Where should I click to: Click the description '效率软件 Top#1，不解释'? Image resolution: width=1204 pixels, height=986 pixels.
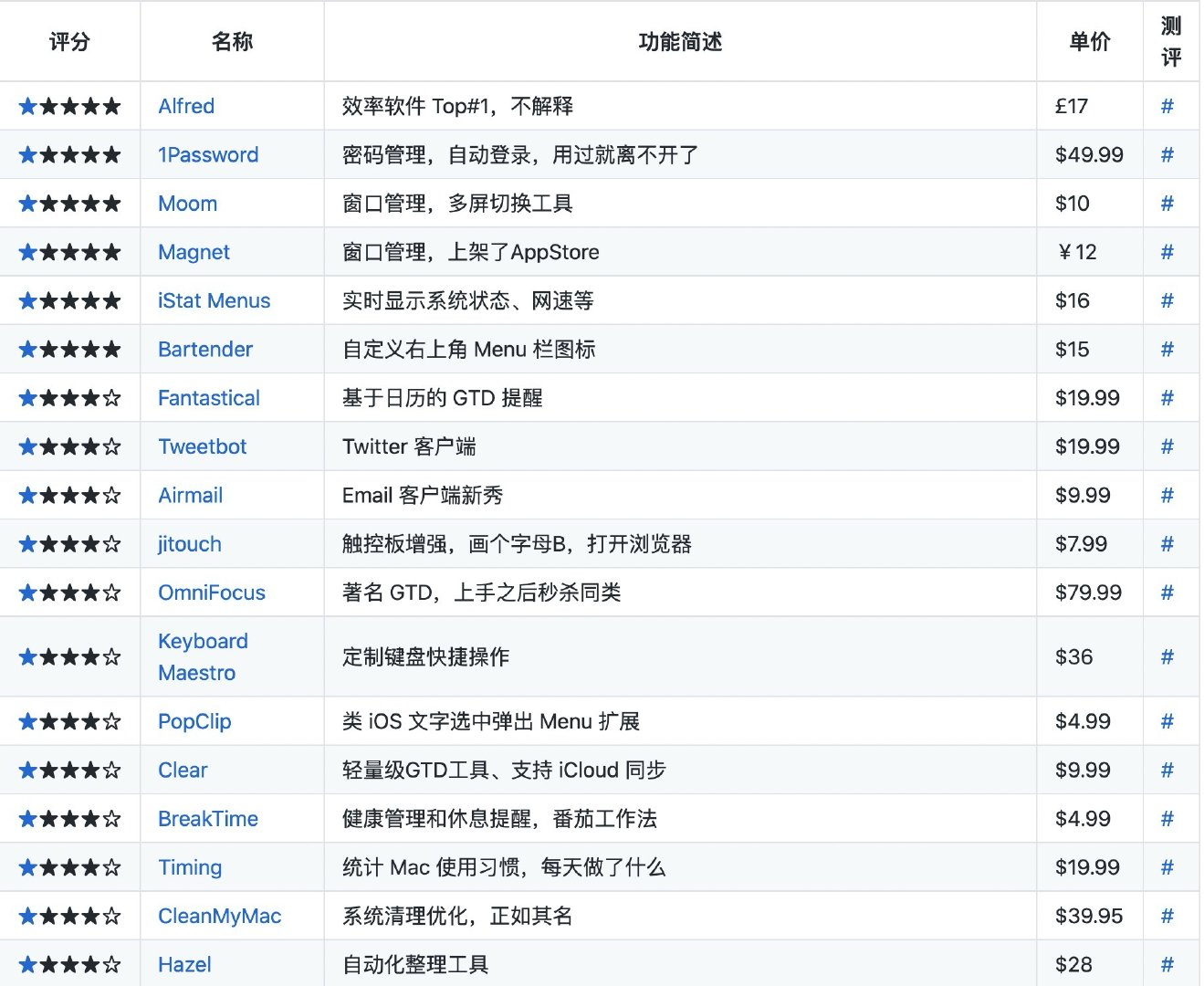[x=458, y=106]
